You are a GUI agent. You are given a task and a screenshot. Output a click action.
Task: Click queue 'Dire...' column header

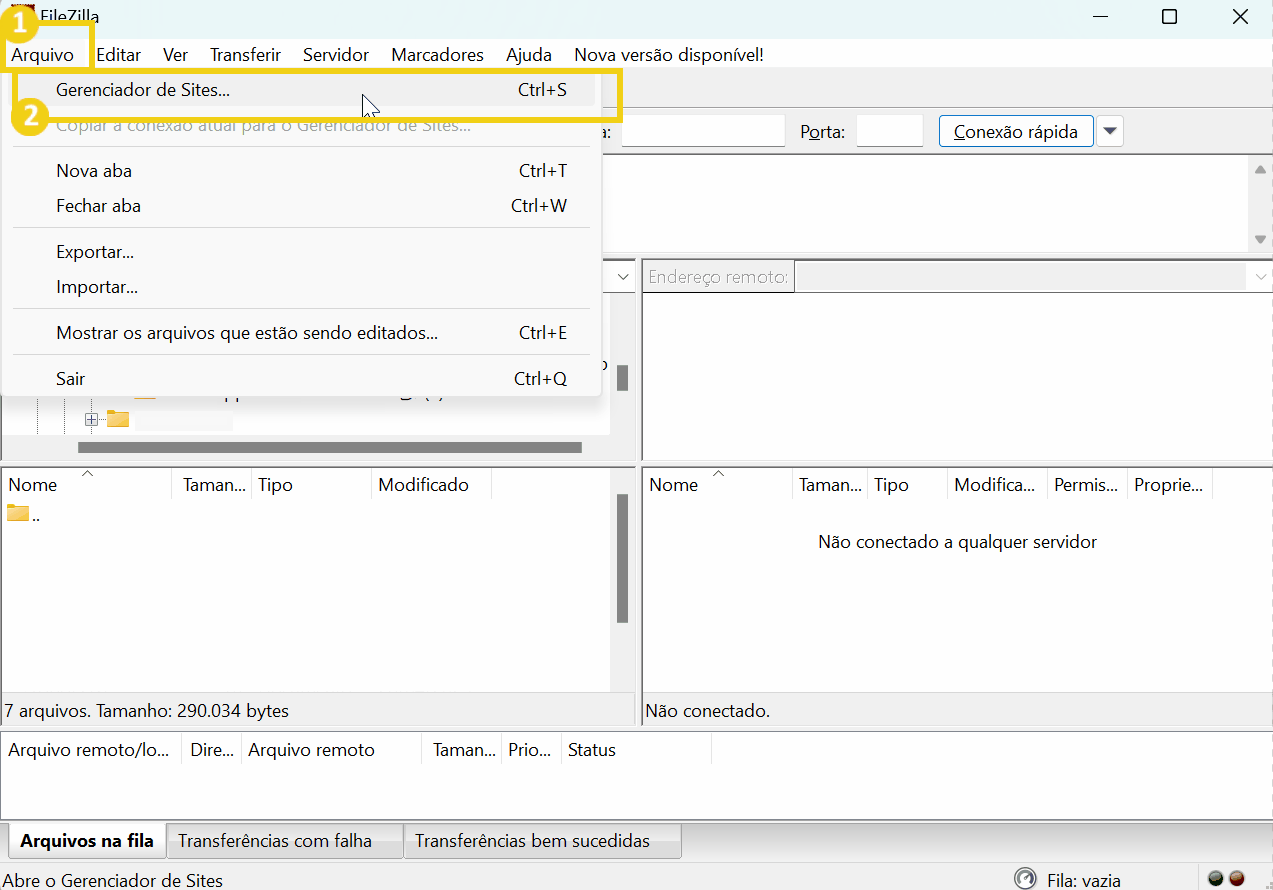tap(212, 750)
